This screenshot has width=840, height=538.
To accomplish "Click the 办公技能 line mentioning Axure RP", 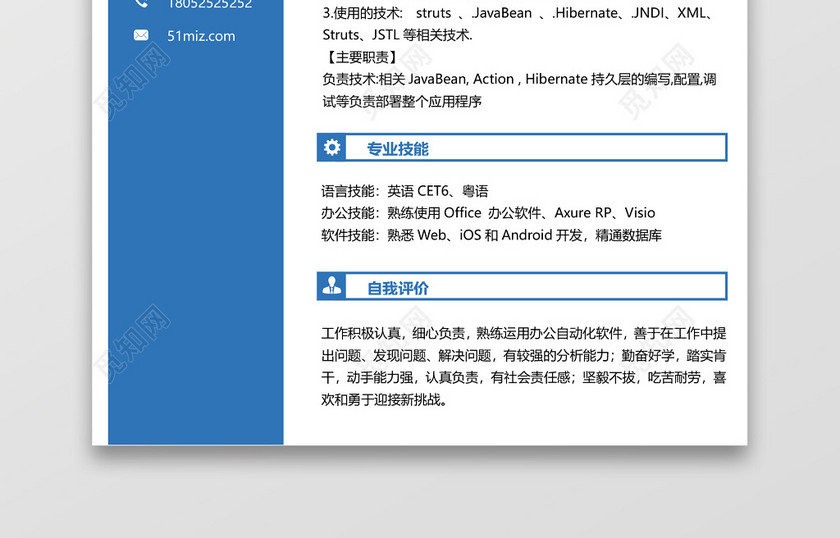I will [x=488, y=213].
